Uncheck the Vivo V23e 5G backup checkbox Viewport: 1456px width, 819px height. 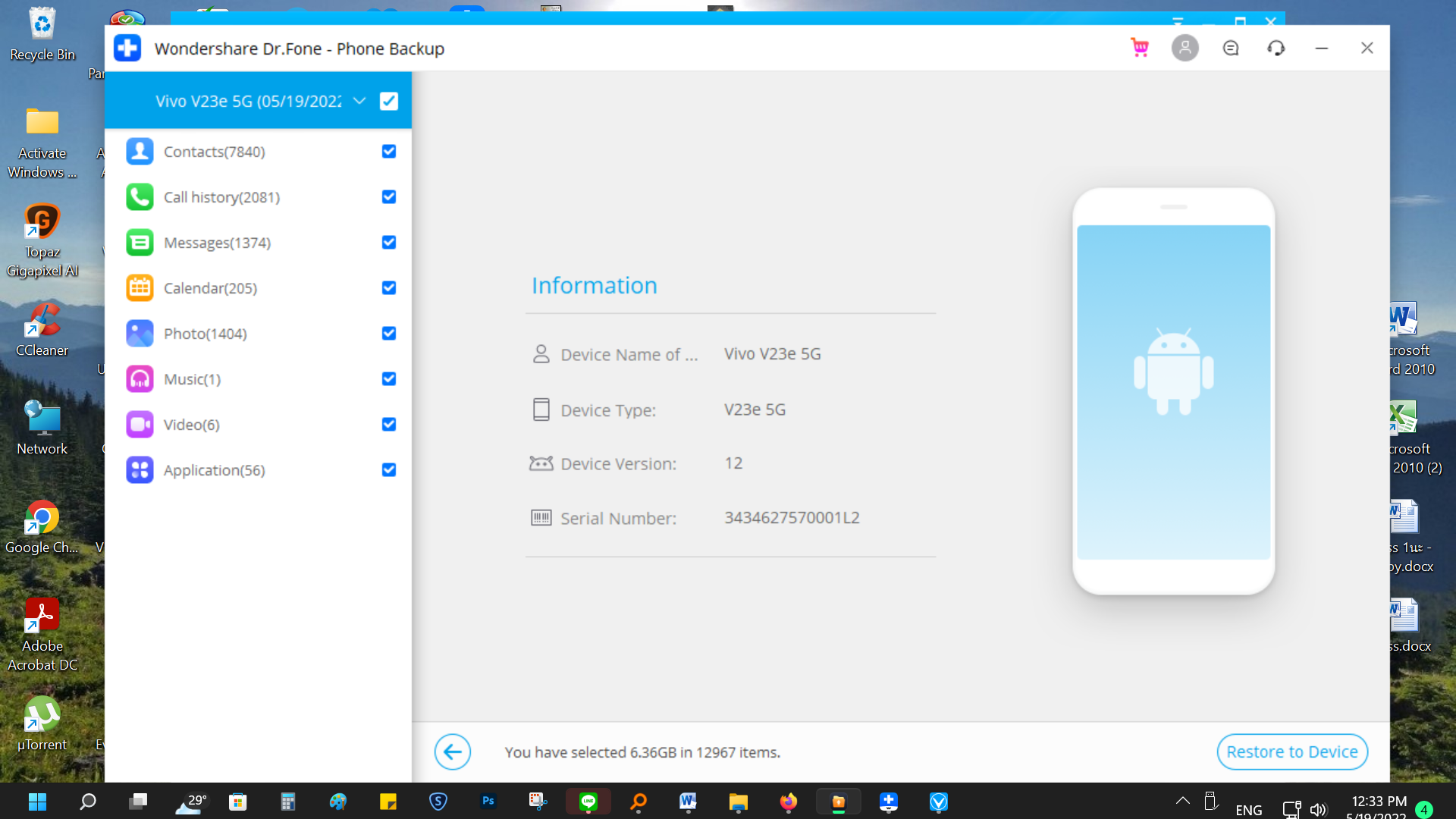pos(389,101)
